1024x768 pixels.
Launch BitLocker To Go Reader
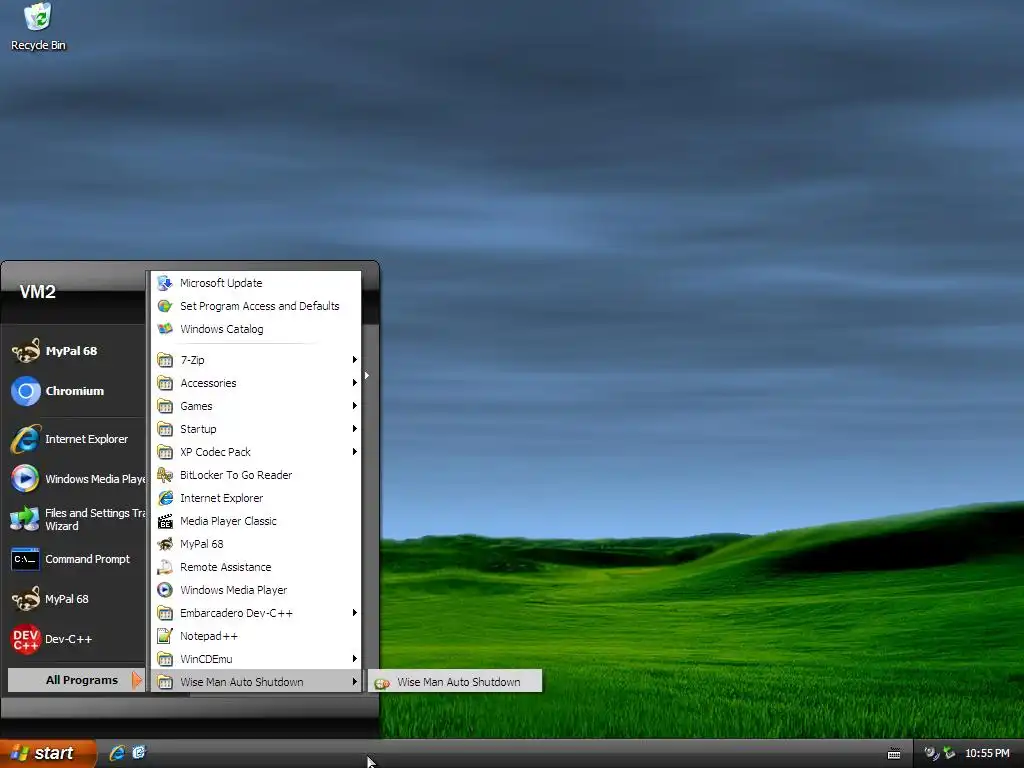coord(256,475)
